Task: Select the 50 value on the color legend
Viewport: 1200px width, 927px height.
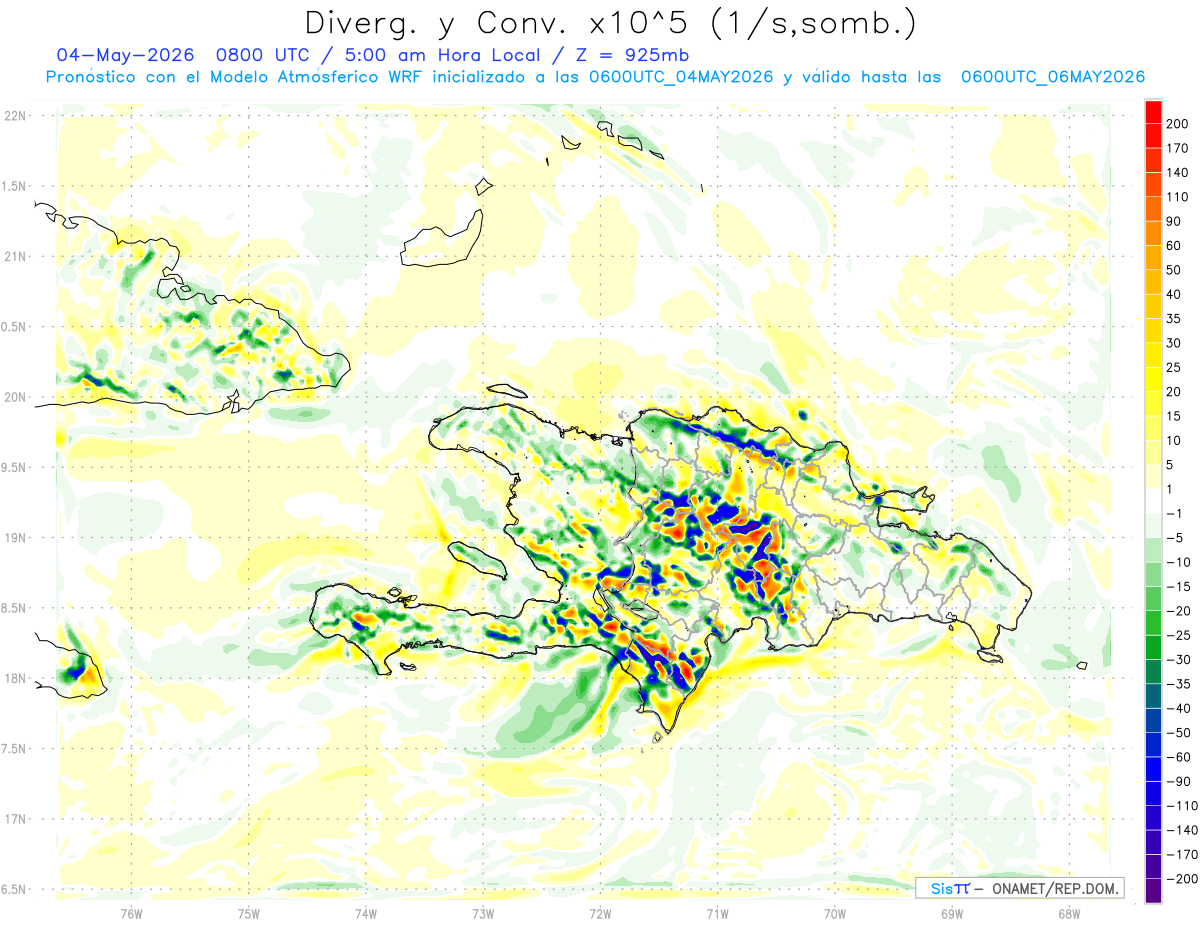Action: click(x=1176, y=270)
